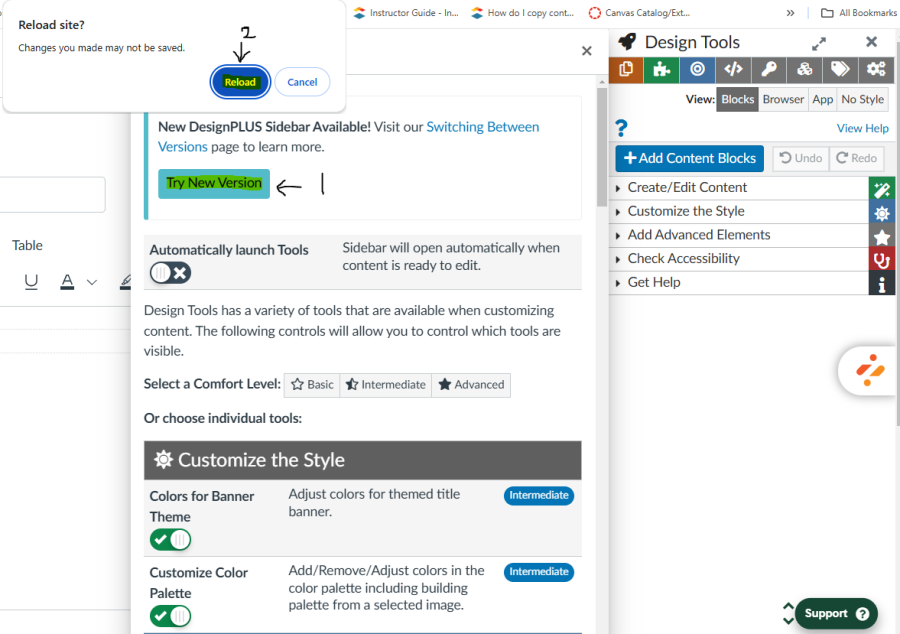Click View Help link
The image size is (900, 634).
(x=862, y=129)
